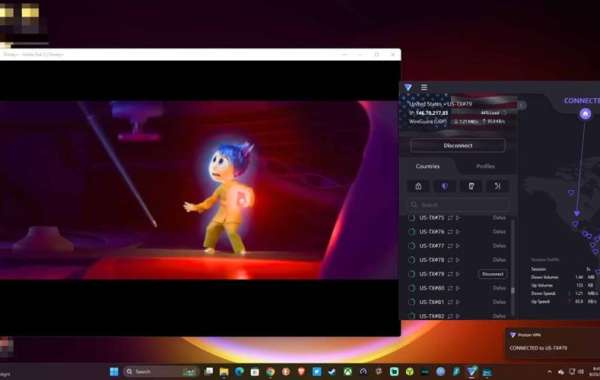
Task: Select the US-TX#75 server radio circle
Action: 412,218
